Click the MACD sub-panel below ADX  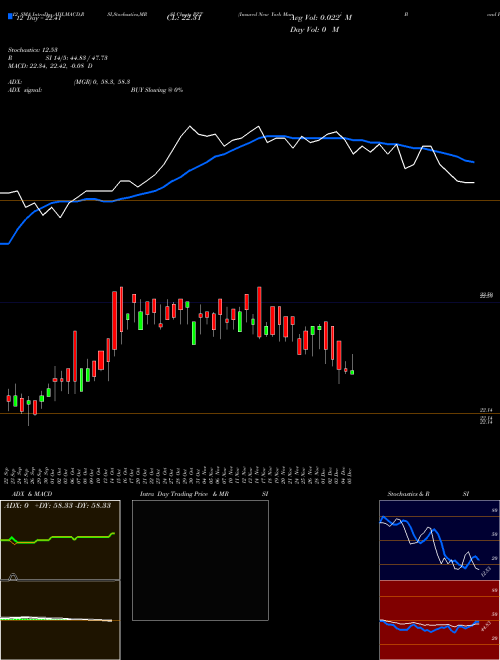(60, 620)
